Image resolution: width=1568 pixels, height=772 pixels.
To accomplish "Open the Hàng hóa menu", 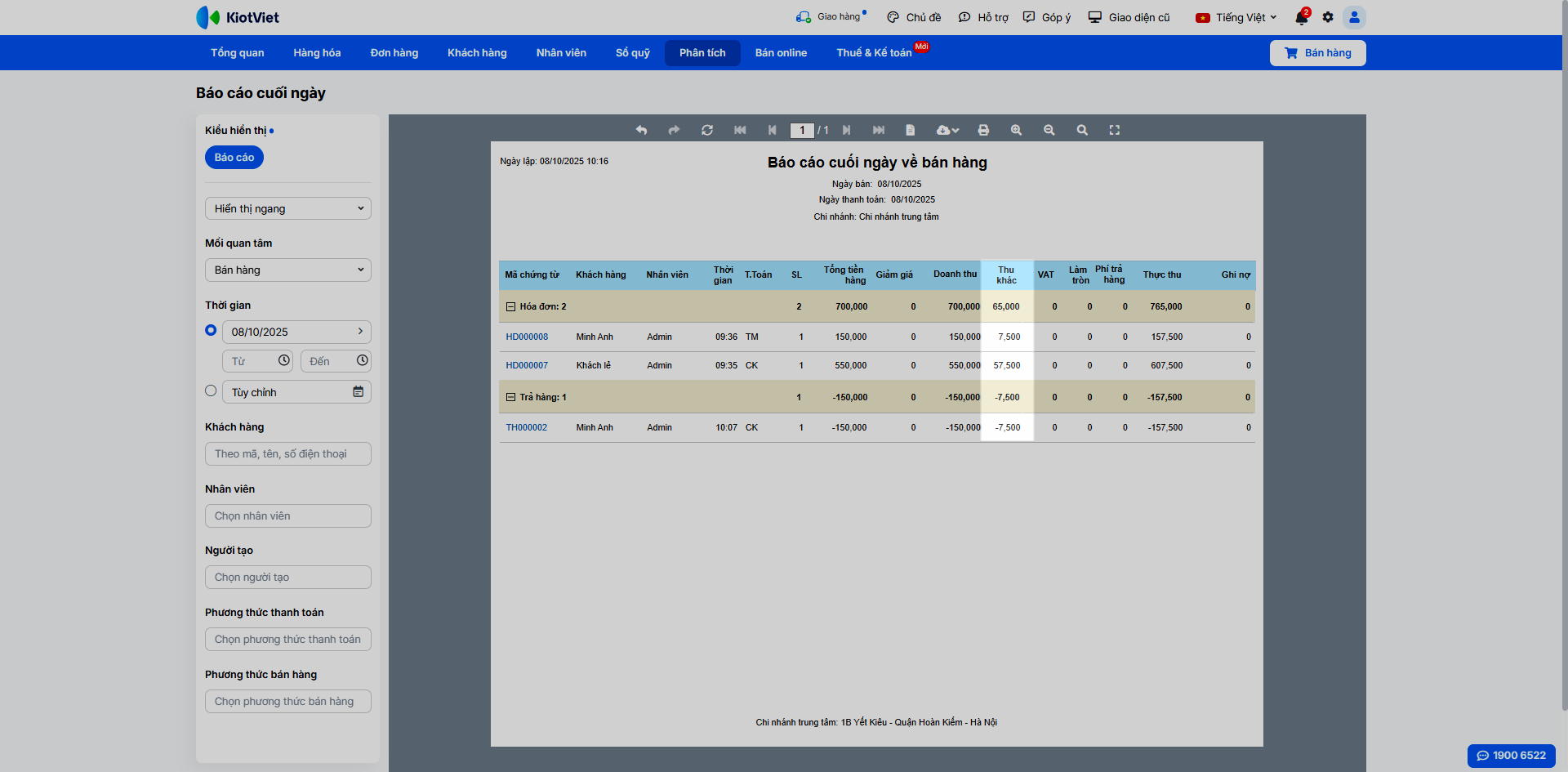I will point(317,53).
